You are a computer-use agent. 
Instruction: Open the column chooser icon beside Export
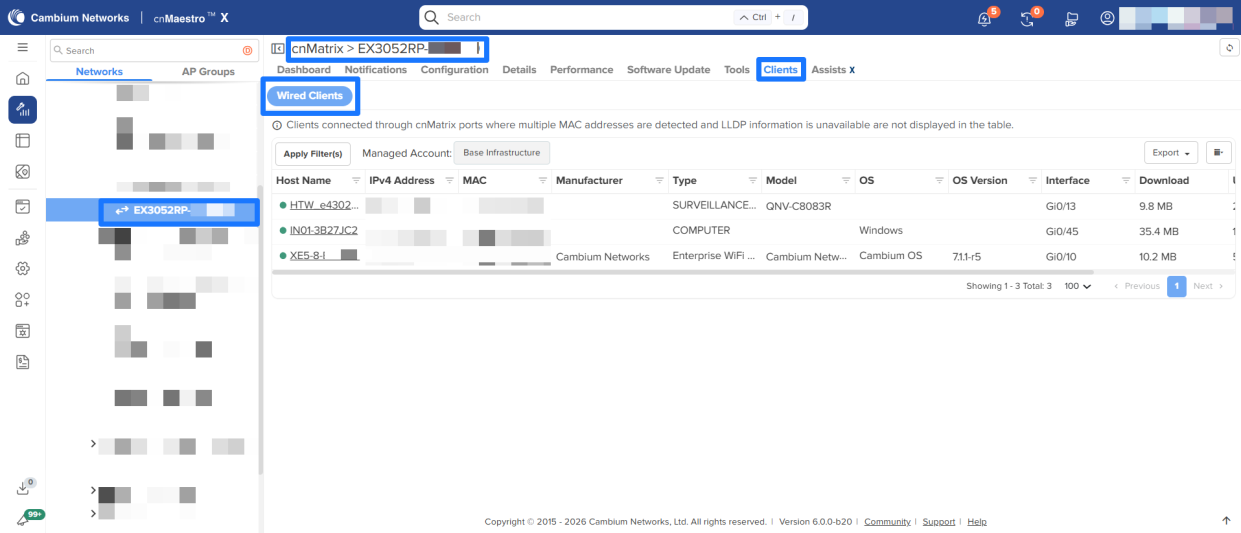click(1218, 153)
